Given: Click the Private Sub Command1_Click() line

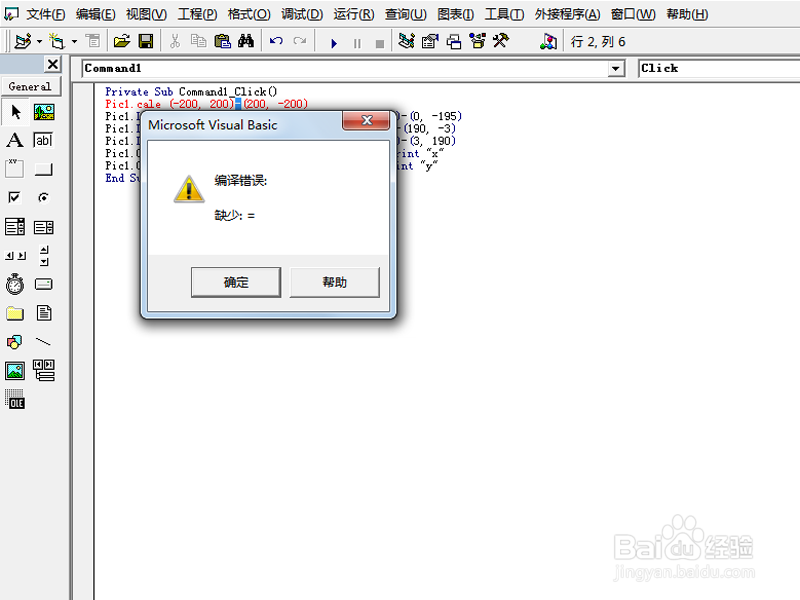Looking at the screenshot, I should click(x=191, y=92).
